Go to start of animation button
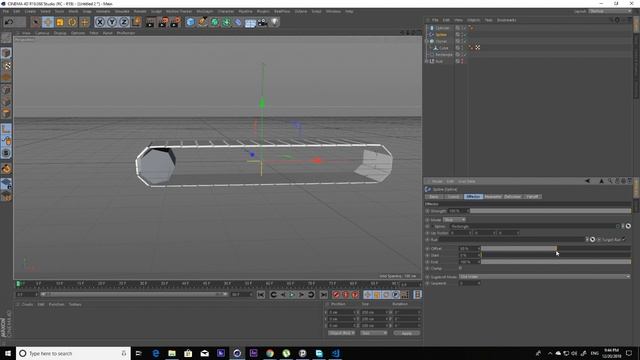640x360 pixels. coord(261,294)
